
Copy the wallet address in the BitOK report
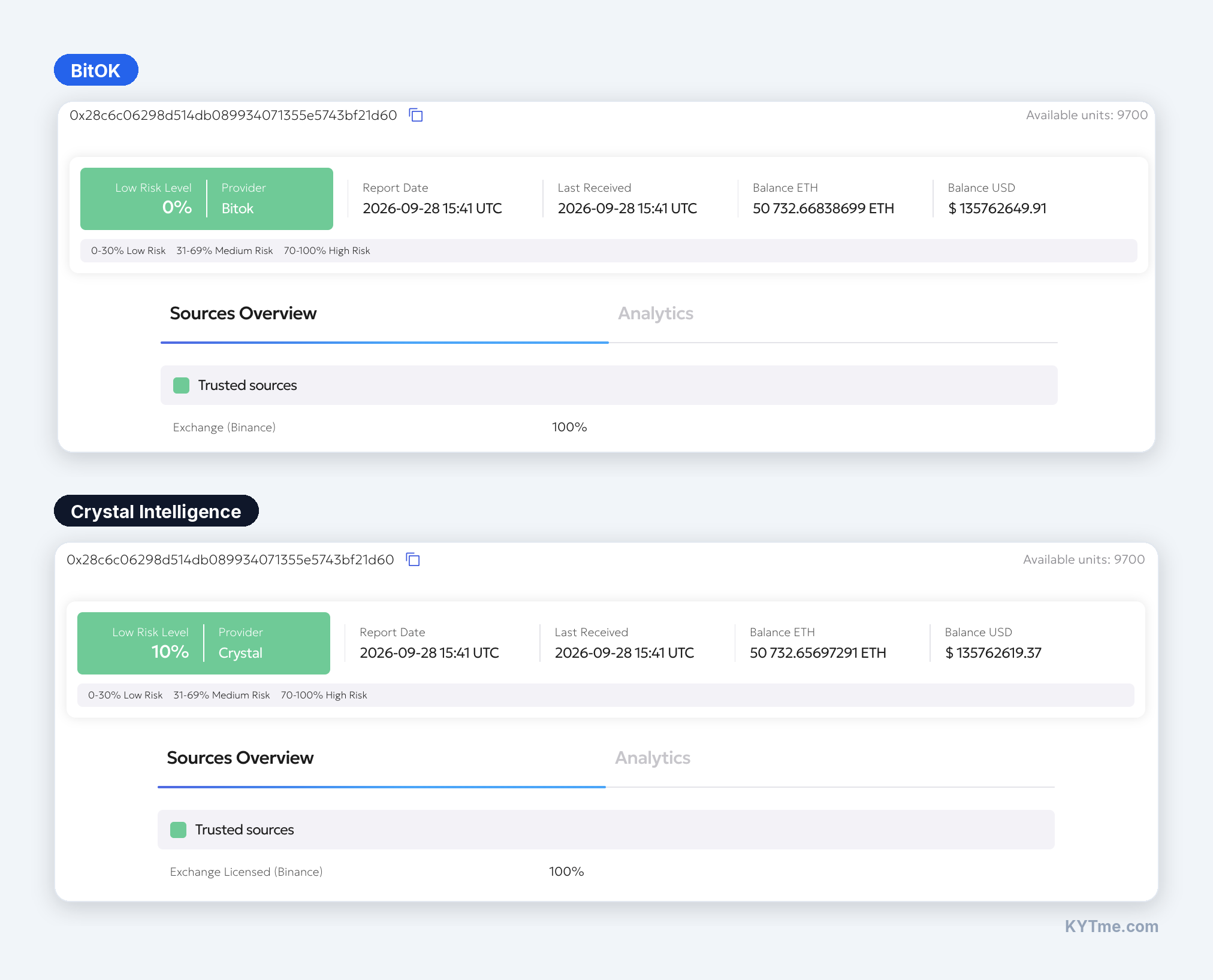tap(416, 115)
